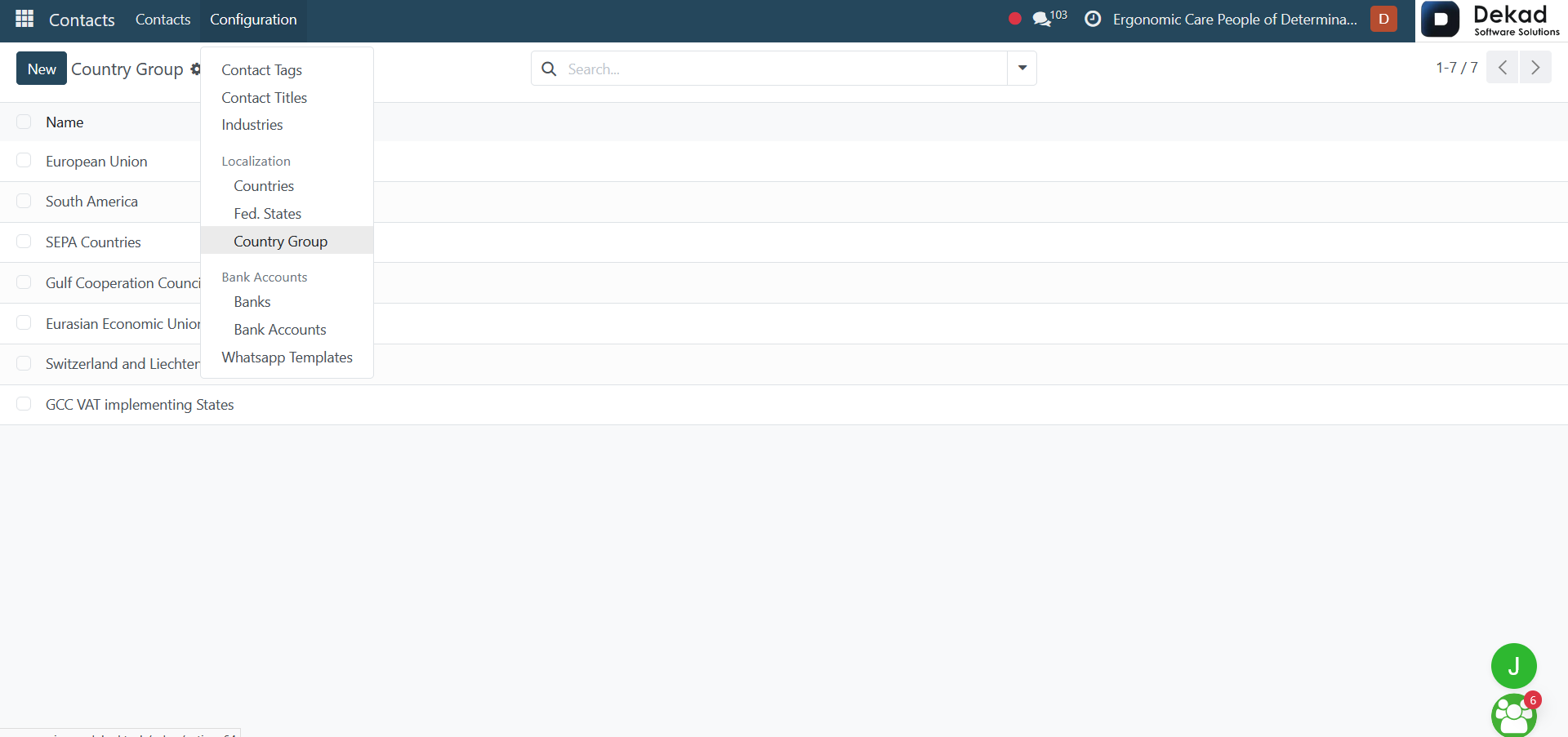Open the Gulf Cooperation Council record
The width and height of the screenshot is (1568, 737).
coord(122,283)
